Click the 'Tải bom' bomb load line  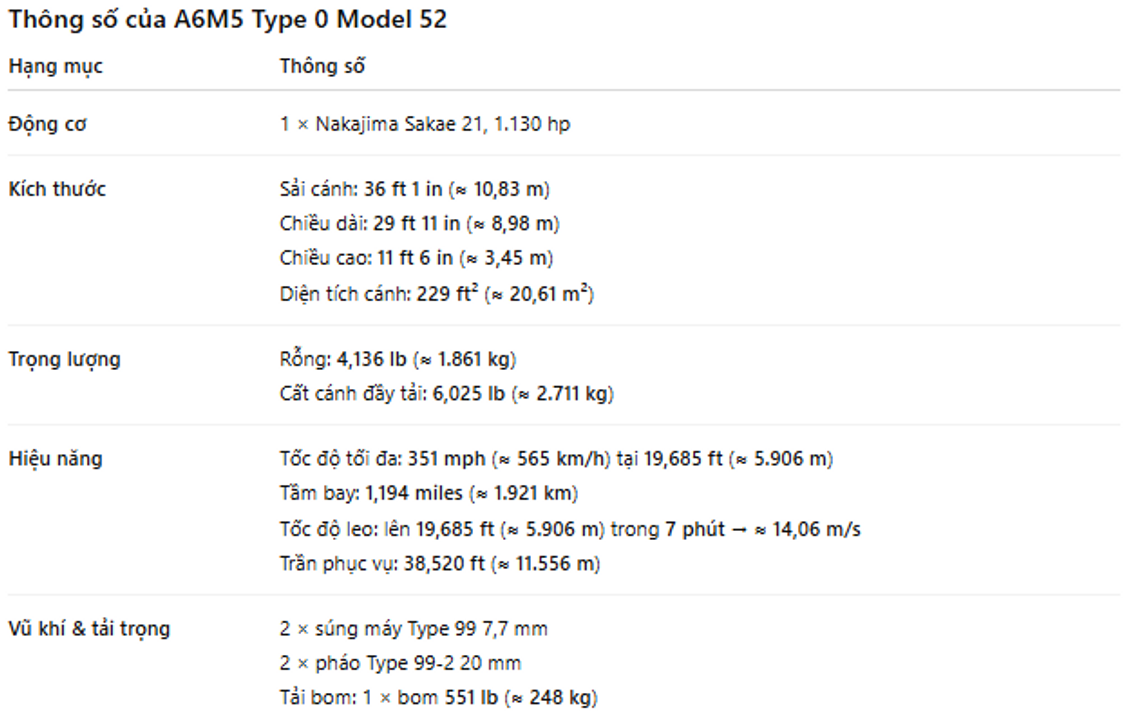tap(438, 698)
